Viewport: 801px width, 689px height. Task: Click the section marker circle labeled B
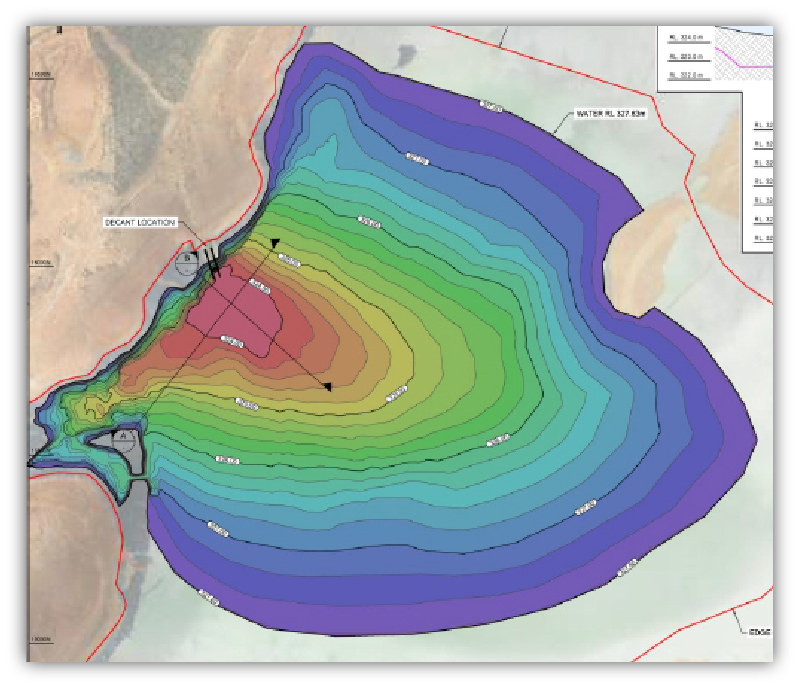[x=186, y=262]
